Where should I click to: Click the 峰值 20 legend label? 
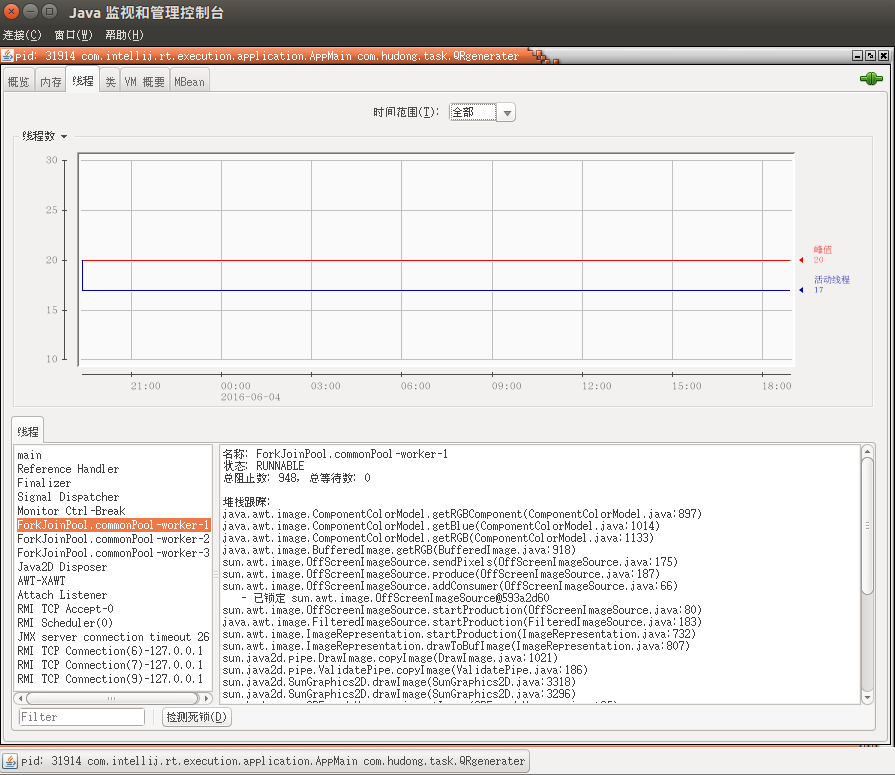[x=822, y=255]
